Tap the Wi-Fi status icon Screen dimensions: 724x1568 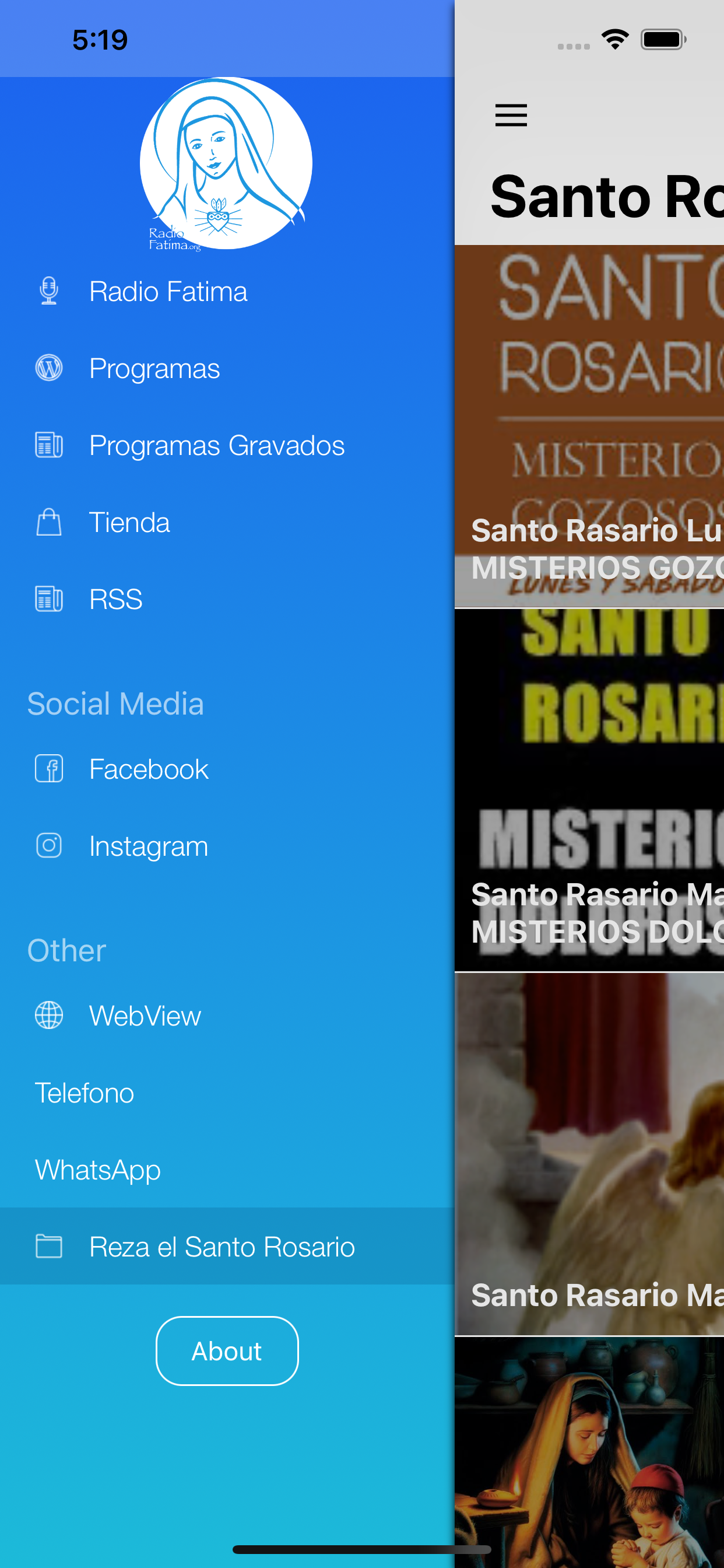click(615, 40)
